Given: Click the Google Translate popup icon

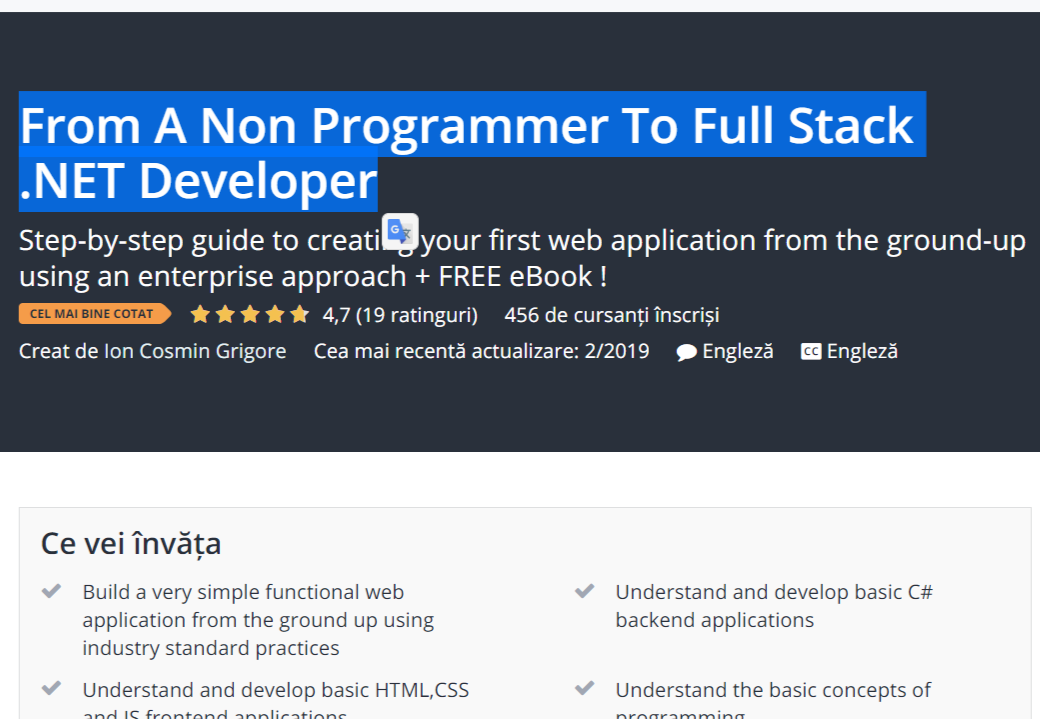Looking at the screenshot, I should pos(400,232).
